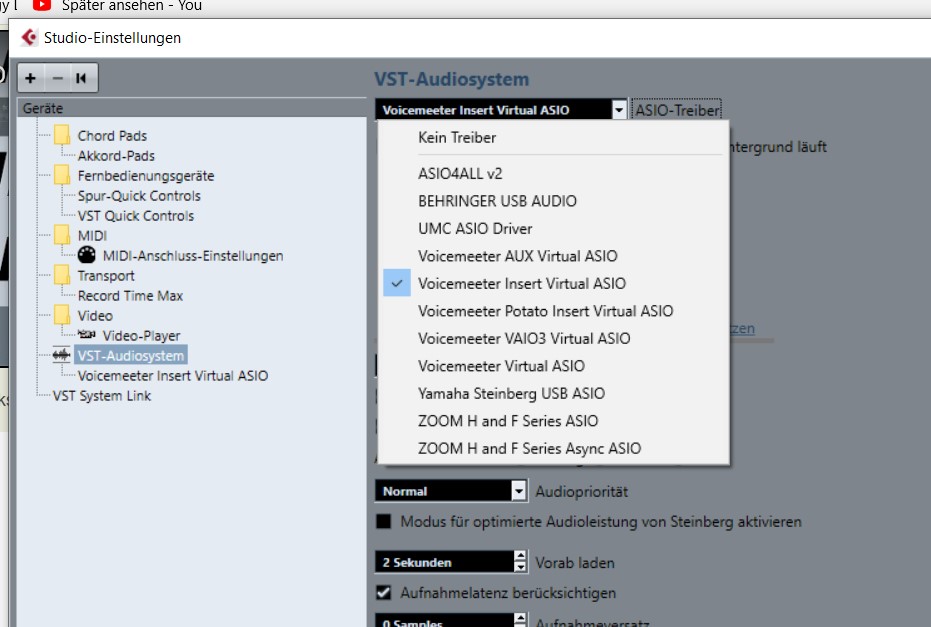Click the YouTube icon in browser tab
The height and width of the screenshot is (627, 931).
click(41, 5)
